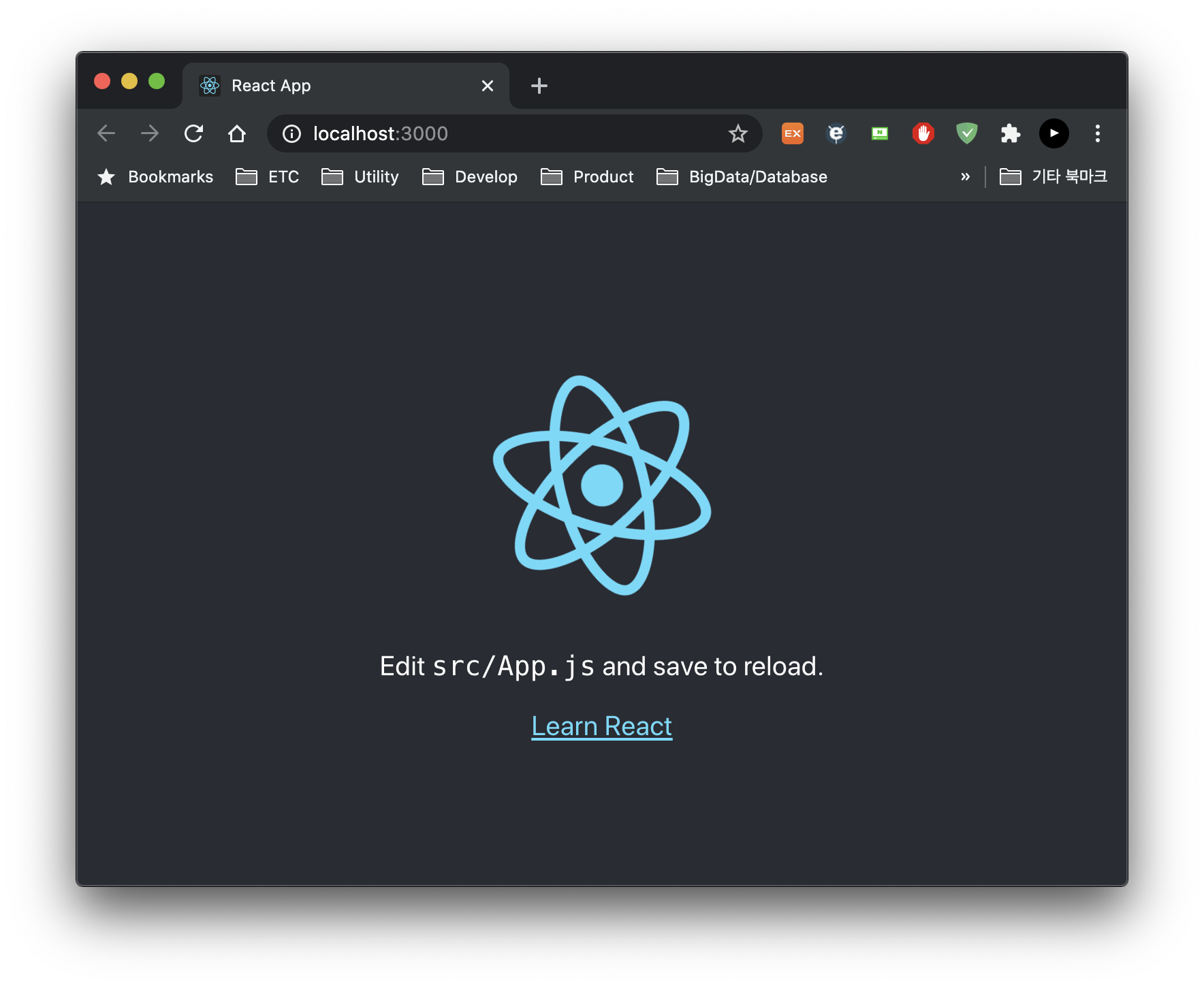This screenshot has width=1204, height=987.
Task: Click the forward navigation arrow
Action: 150,133
